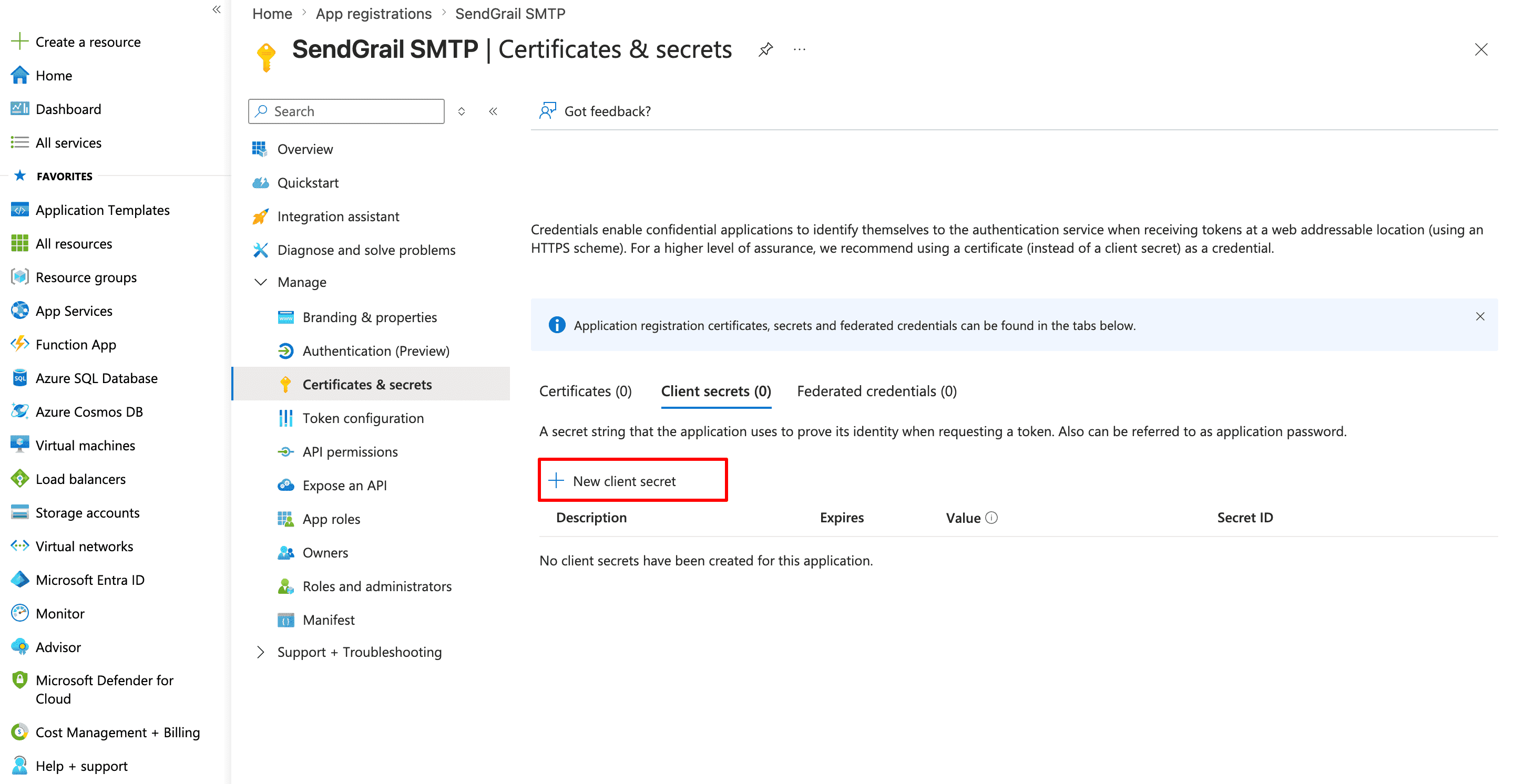Close the Certificates & secrets blade
Screen dimensions: 1514x784
[1480, 49]
